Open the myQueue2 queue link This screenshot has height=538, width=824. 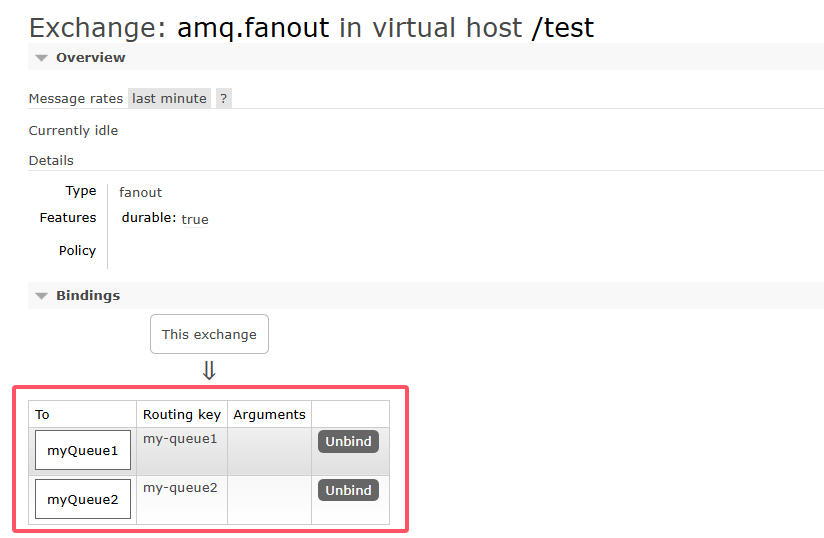pos(83,499)
